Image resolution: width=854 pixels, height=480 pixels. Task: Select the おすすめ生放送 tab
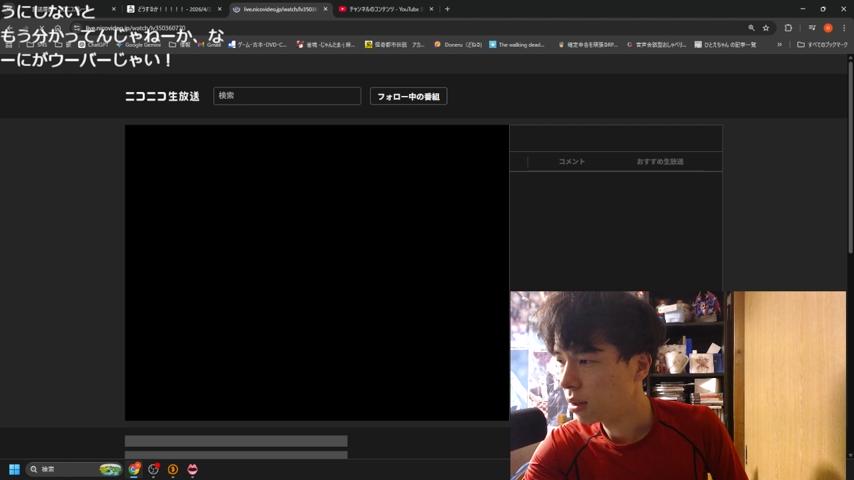point(660,162)
